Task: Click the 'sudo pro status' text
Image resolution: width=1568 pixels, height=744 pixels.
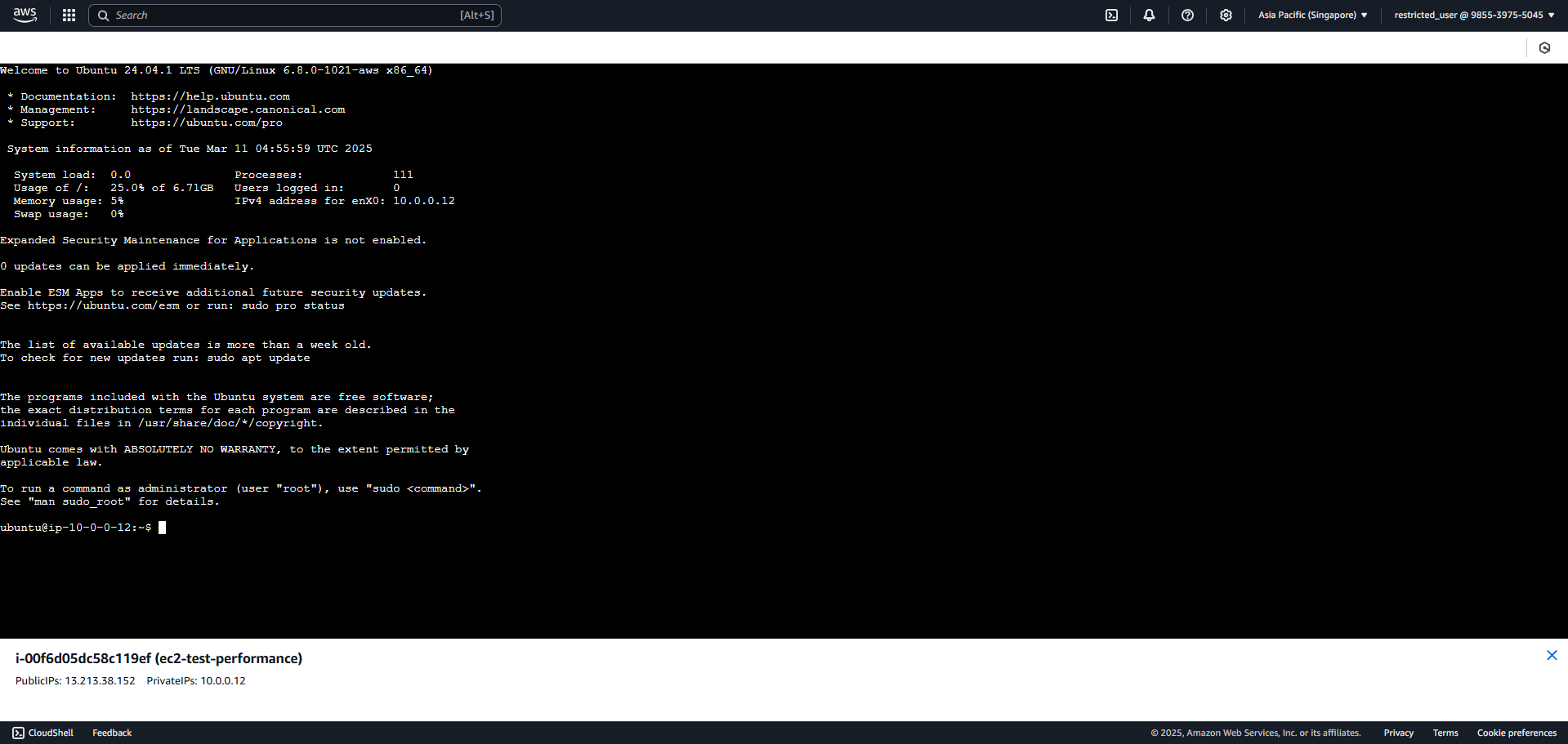Action: (293, 305)
